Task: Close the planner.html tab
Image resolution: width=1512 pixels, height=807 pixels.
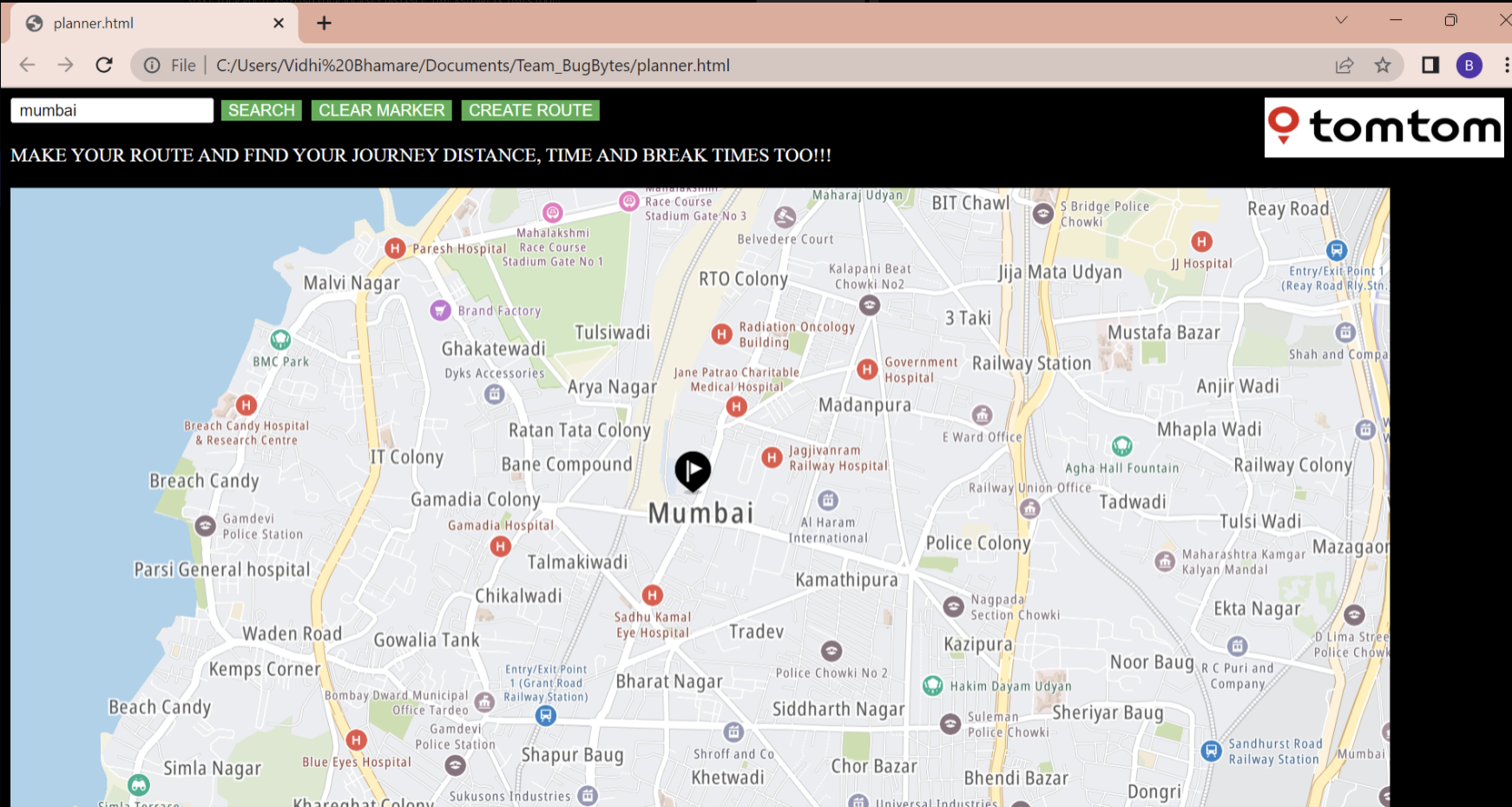Action: click(279, 23)
